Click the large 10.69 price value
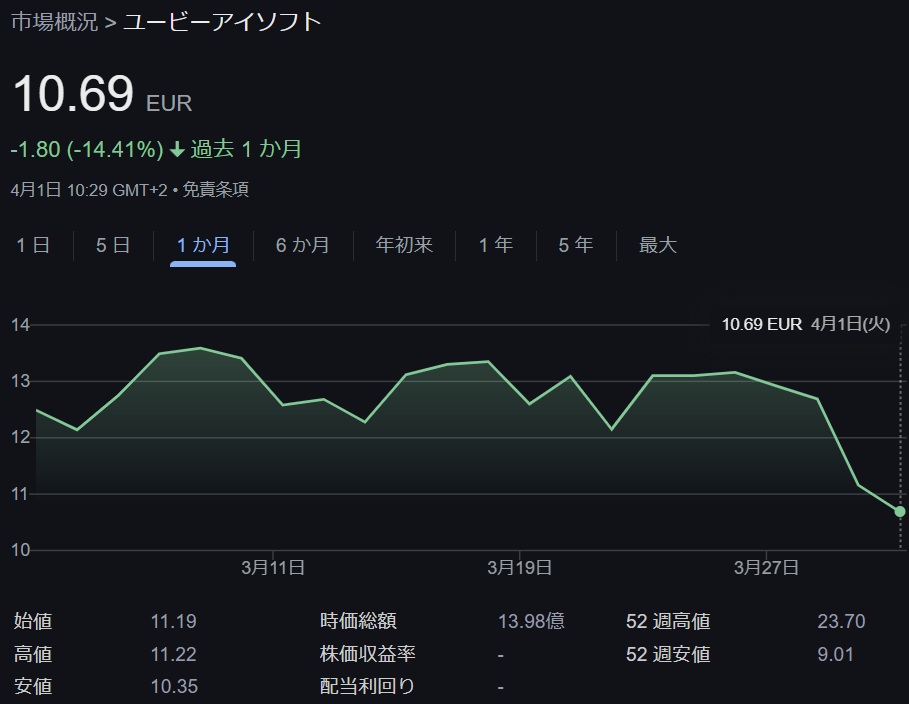Viewport: 909px width, 704px height. click(x=73, y=94)
